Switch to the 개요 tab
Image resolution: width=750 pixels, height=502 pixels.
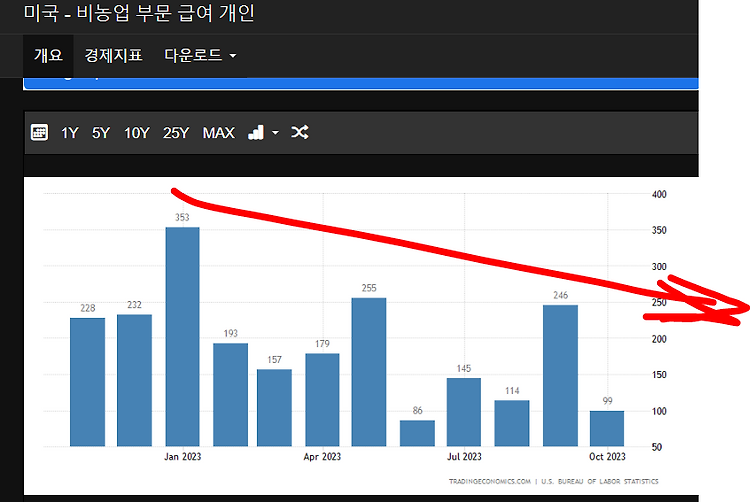pos(48,55)
